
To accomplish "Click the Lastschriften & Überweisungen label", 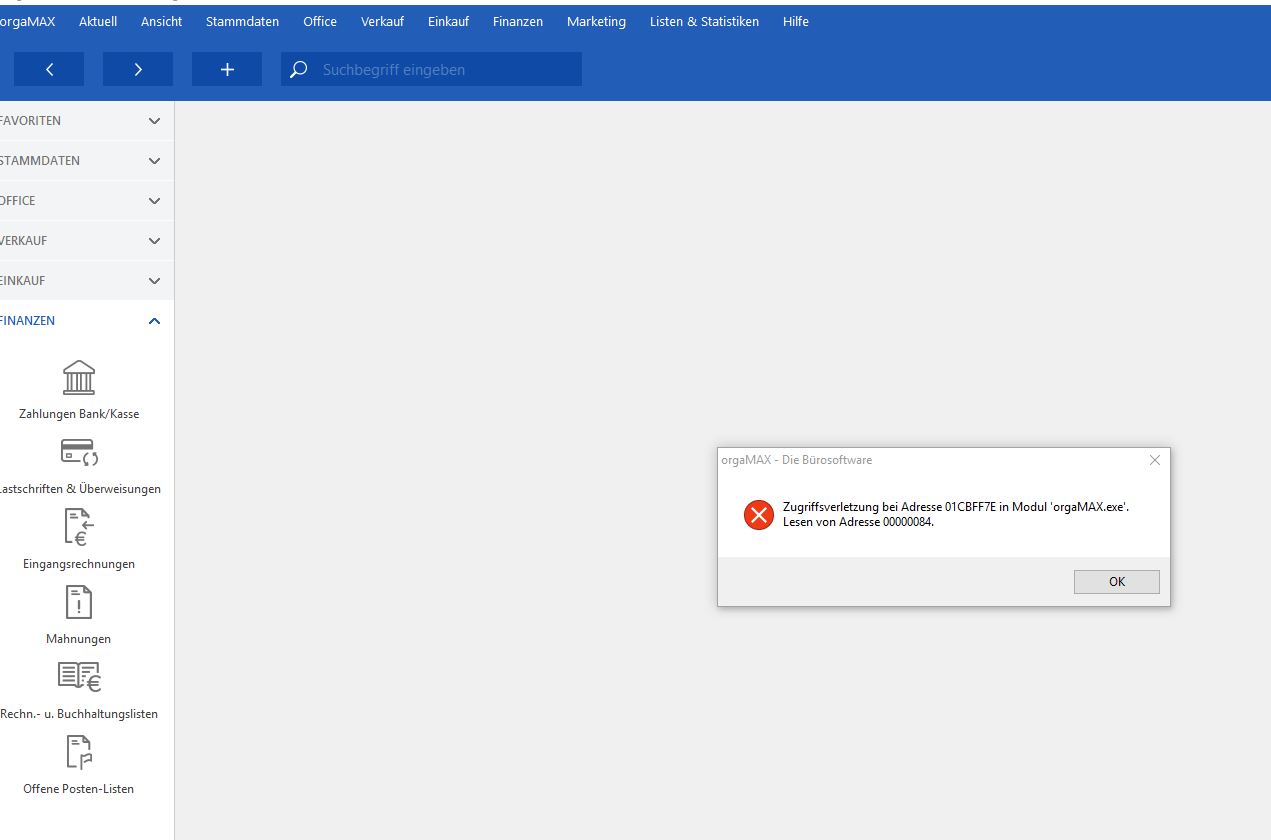I will [x=80, y=489].
